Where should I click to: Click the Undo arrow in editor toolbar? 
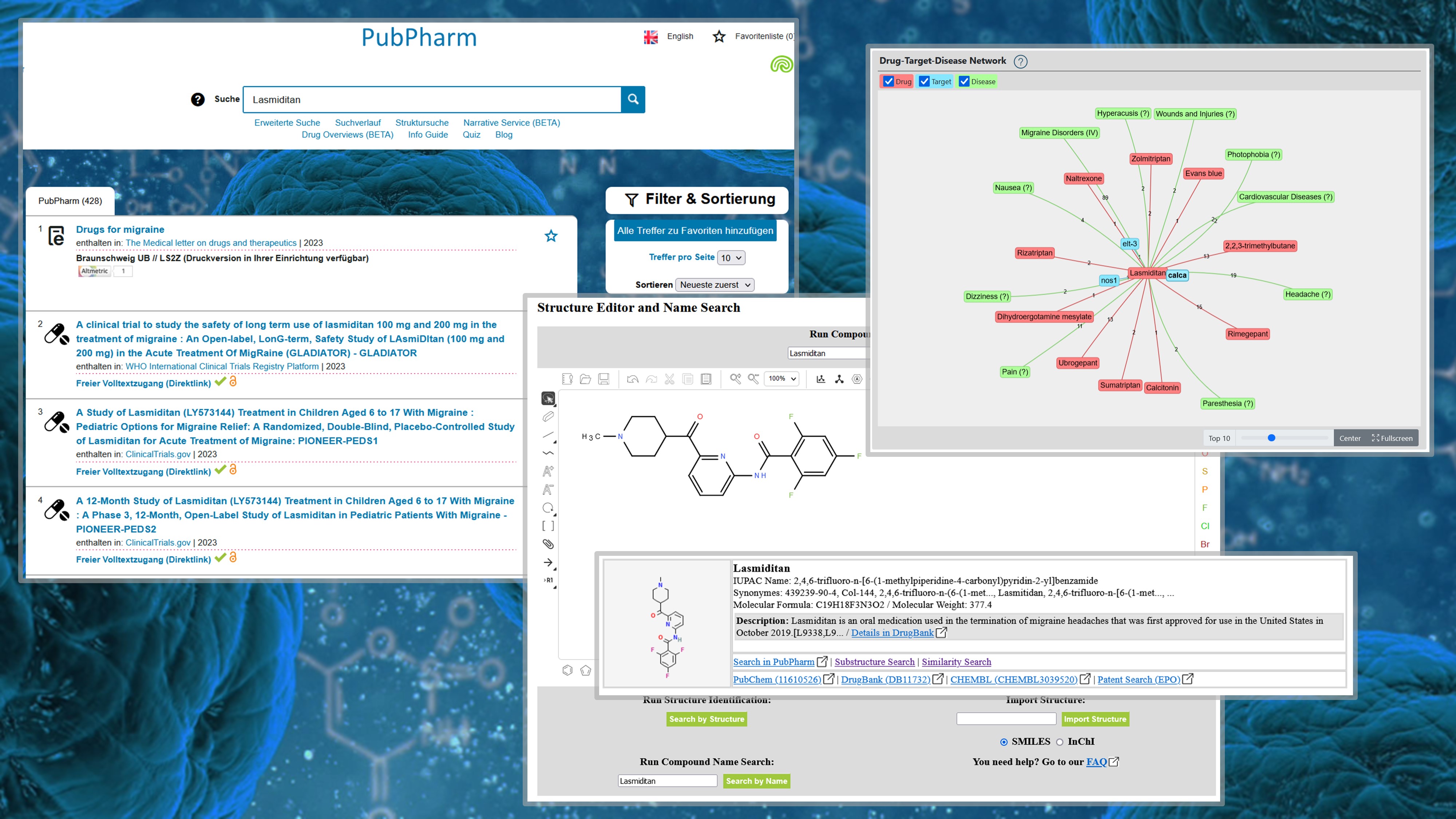coord(633,379)
